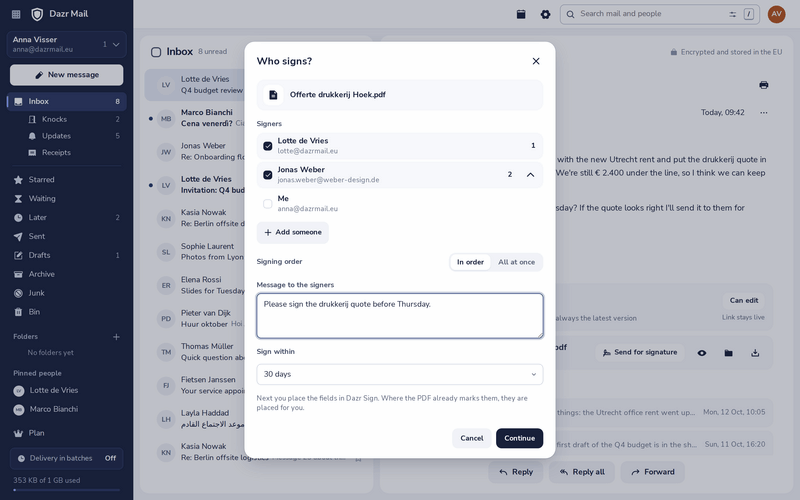Image resolution: width=800 pixels, height=500 pixels.
Task: Print the open message
Action: pos(764,85)
